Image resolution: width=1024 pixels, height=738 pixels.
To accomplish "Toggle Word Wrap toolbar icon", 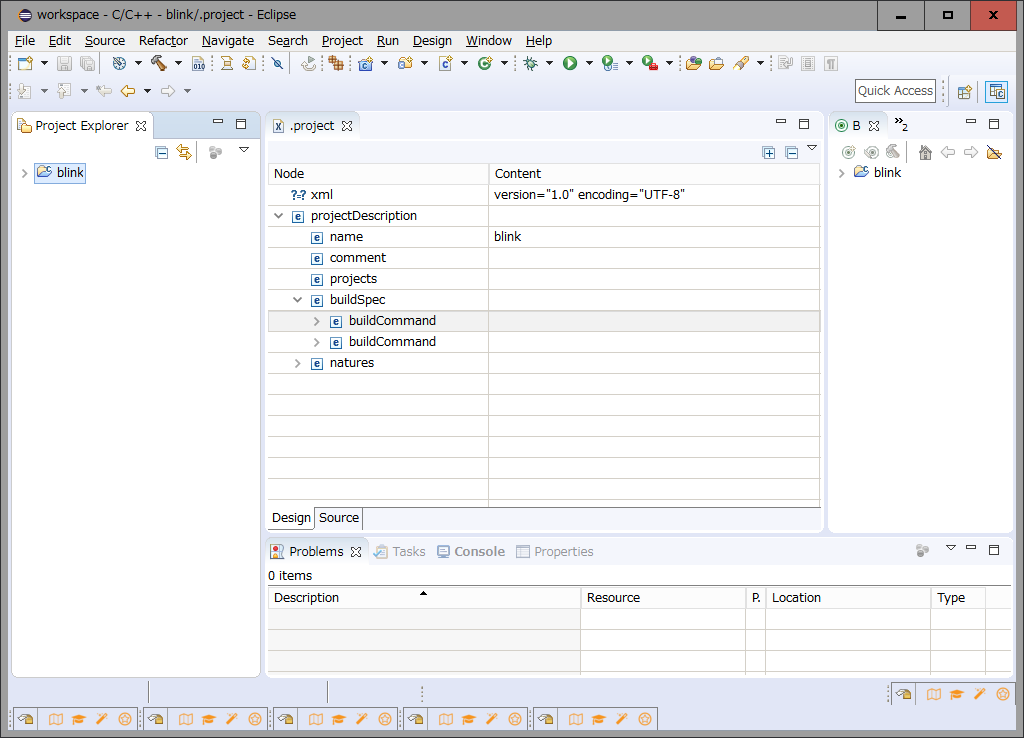I will (x=786, y=63).
